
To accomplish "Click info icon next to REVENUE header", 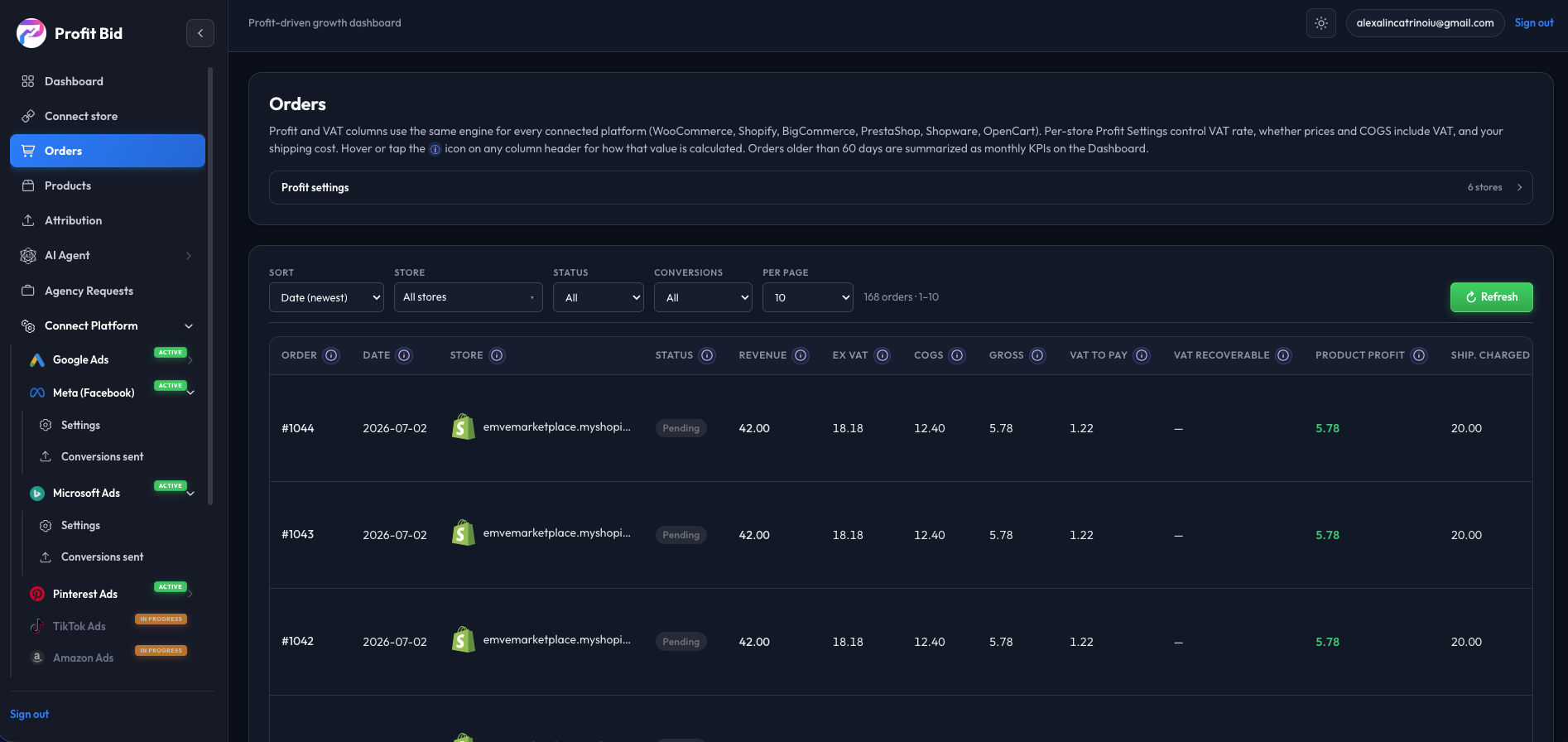I will 801,355.
